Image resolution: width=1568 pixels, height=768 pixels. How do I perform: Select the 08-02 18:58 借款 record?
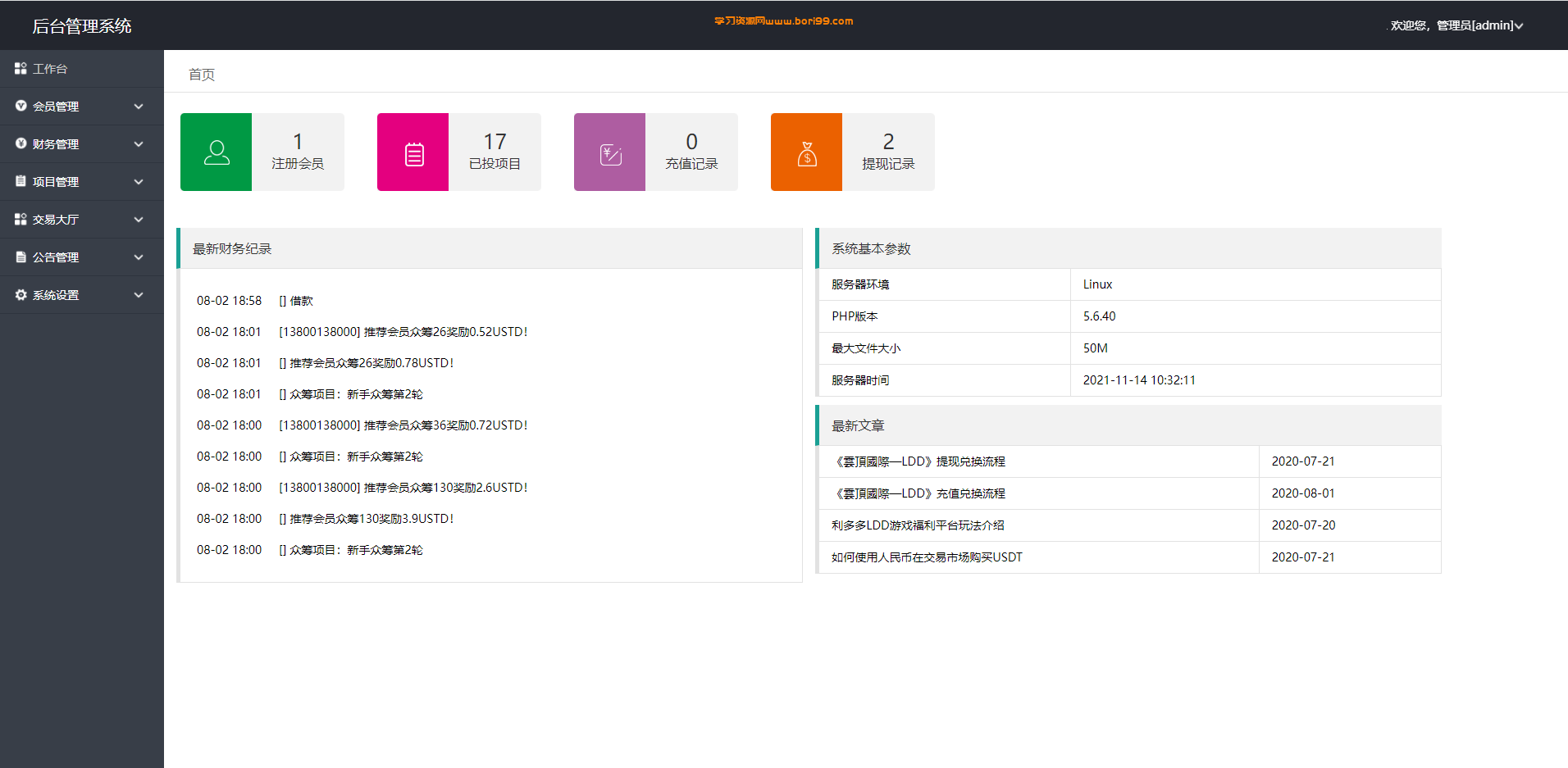pyautogui.click(x=255, y=301)
